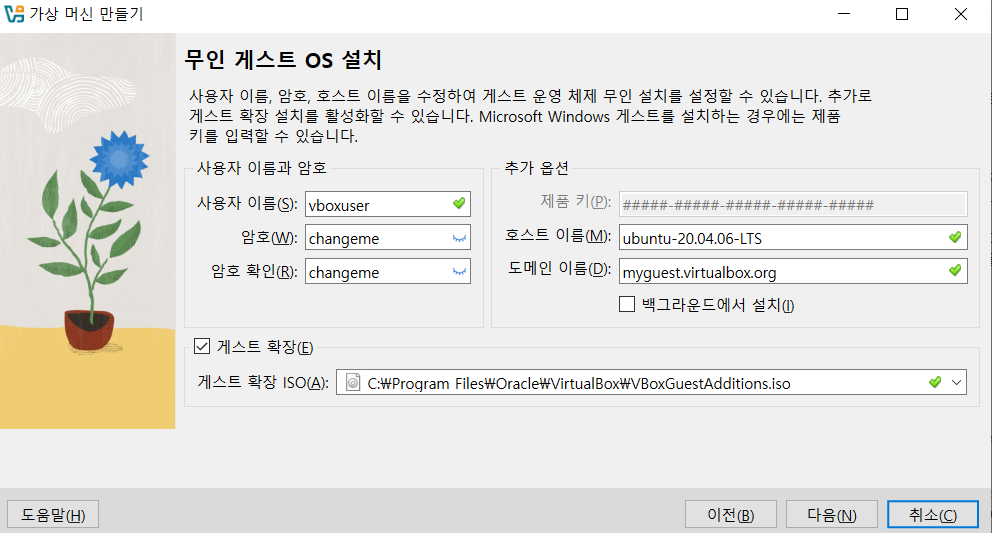Click 호스트 이름 field with ubuntu-20.04.06-LTS
992x533 pixels.
click(793, 237)
